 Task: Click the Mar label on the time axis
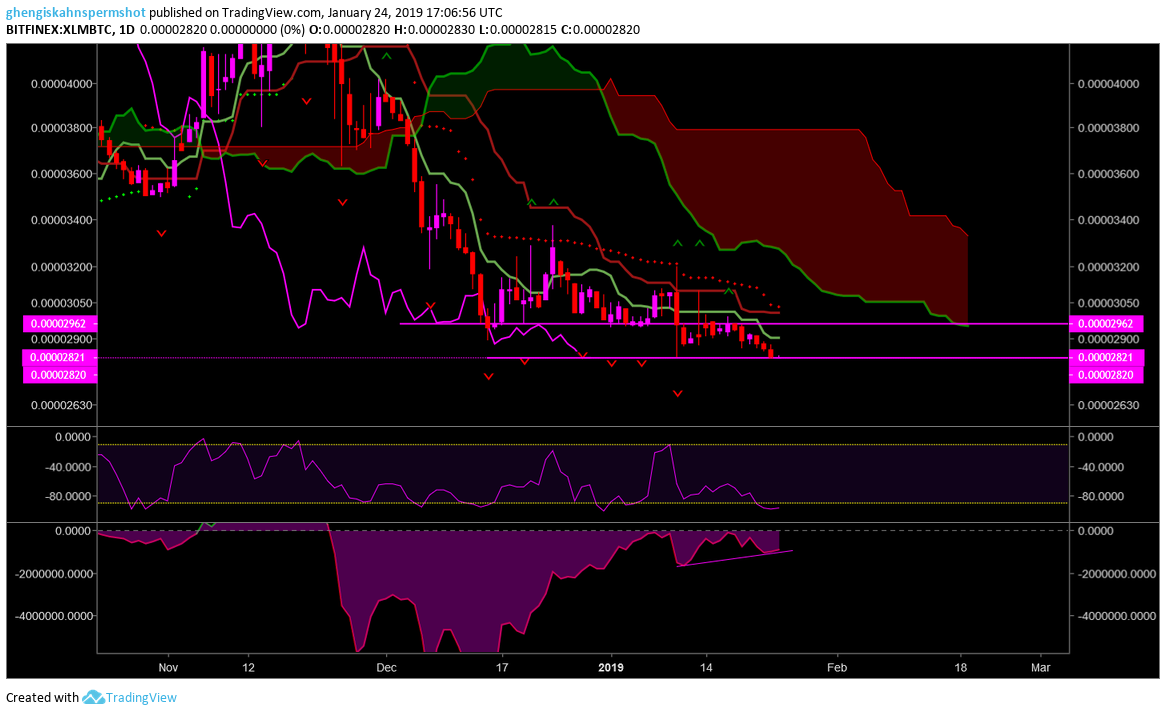1040,667
